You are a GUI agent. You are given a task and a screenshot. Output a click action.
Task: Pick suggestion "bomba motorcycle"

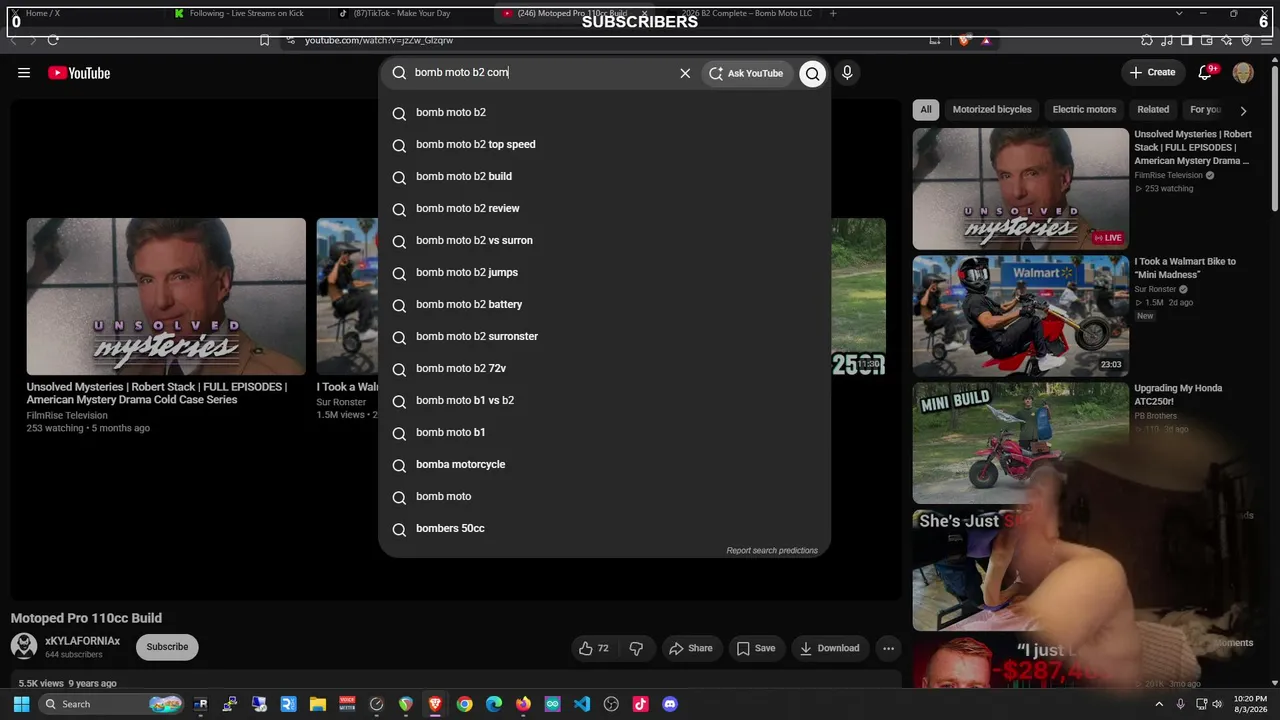tap(604, 464)
